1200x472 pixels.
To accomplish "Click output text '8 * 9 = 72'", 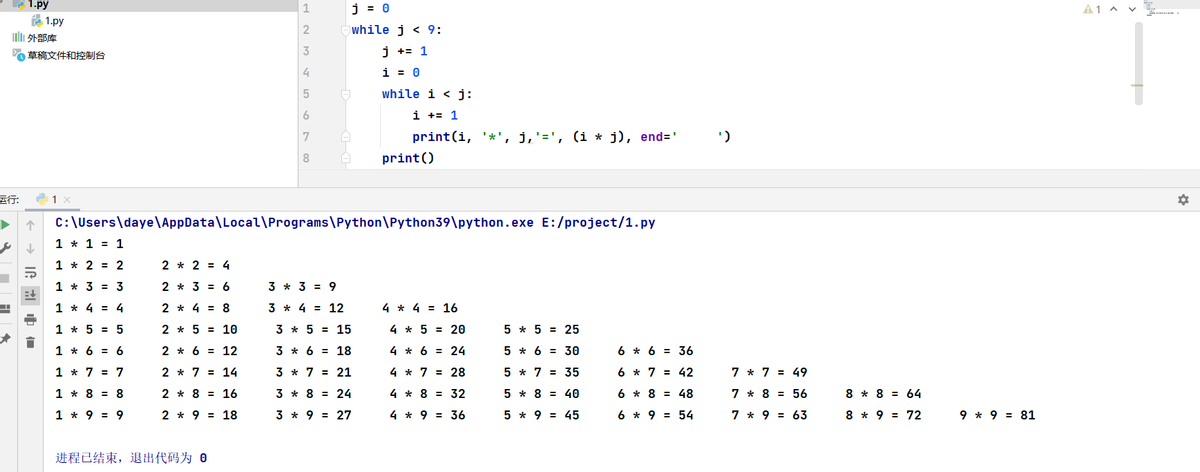I will pyautogui.click(x=884, y=414).
